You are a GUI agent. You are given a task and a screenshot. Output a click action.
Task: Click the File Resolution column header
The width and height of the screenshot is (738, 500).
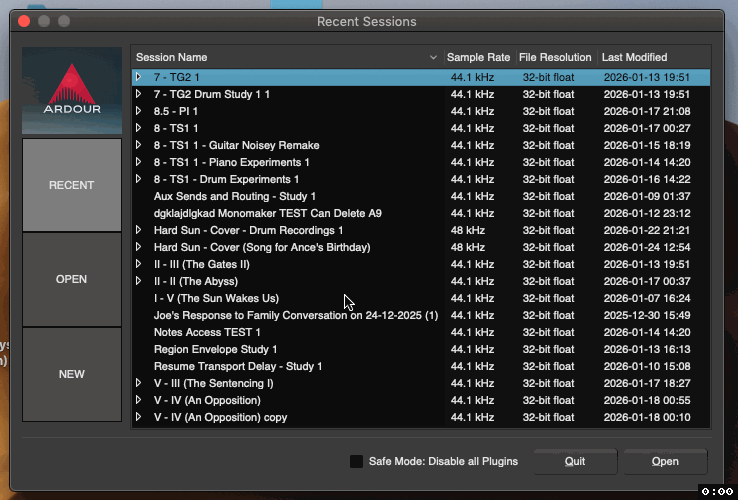(x=556, y=57)
